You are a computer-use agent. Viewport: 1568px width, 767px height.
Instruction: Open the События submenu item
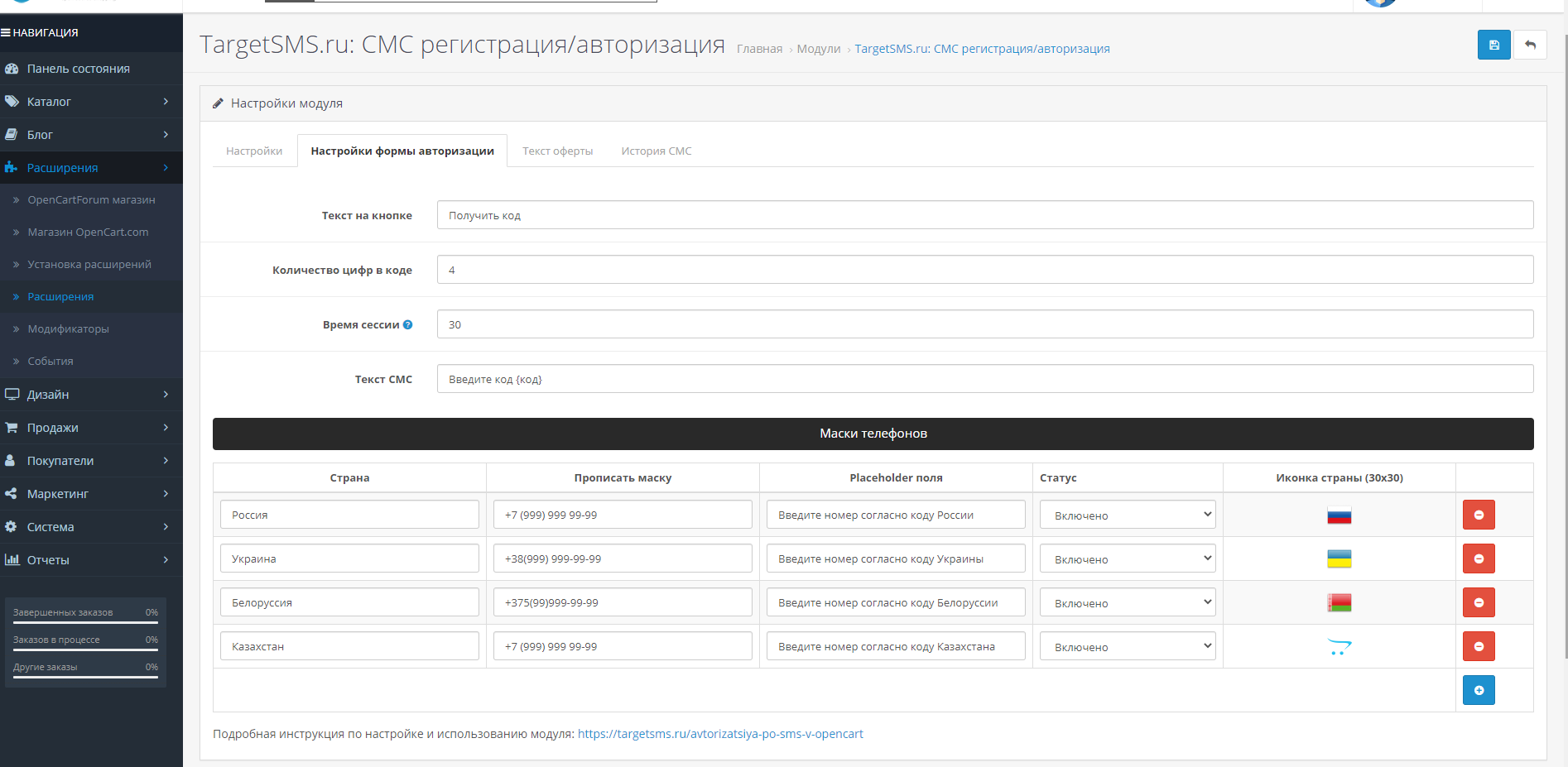coord(91,362)
